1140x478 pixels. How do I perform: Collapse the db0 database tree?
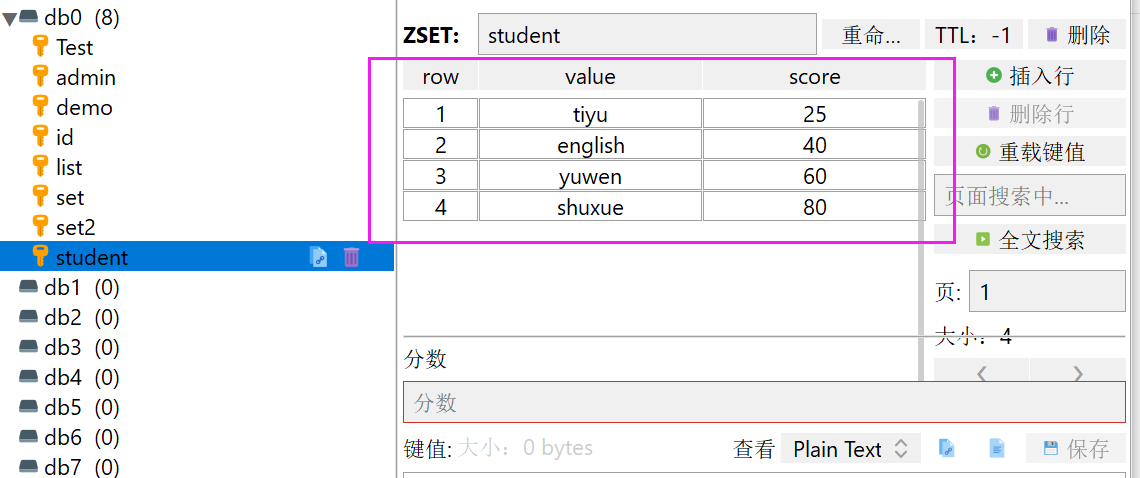point(9,19)
